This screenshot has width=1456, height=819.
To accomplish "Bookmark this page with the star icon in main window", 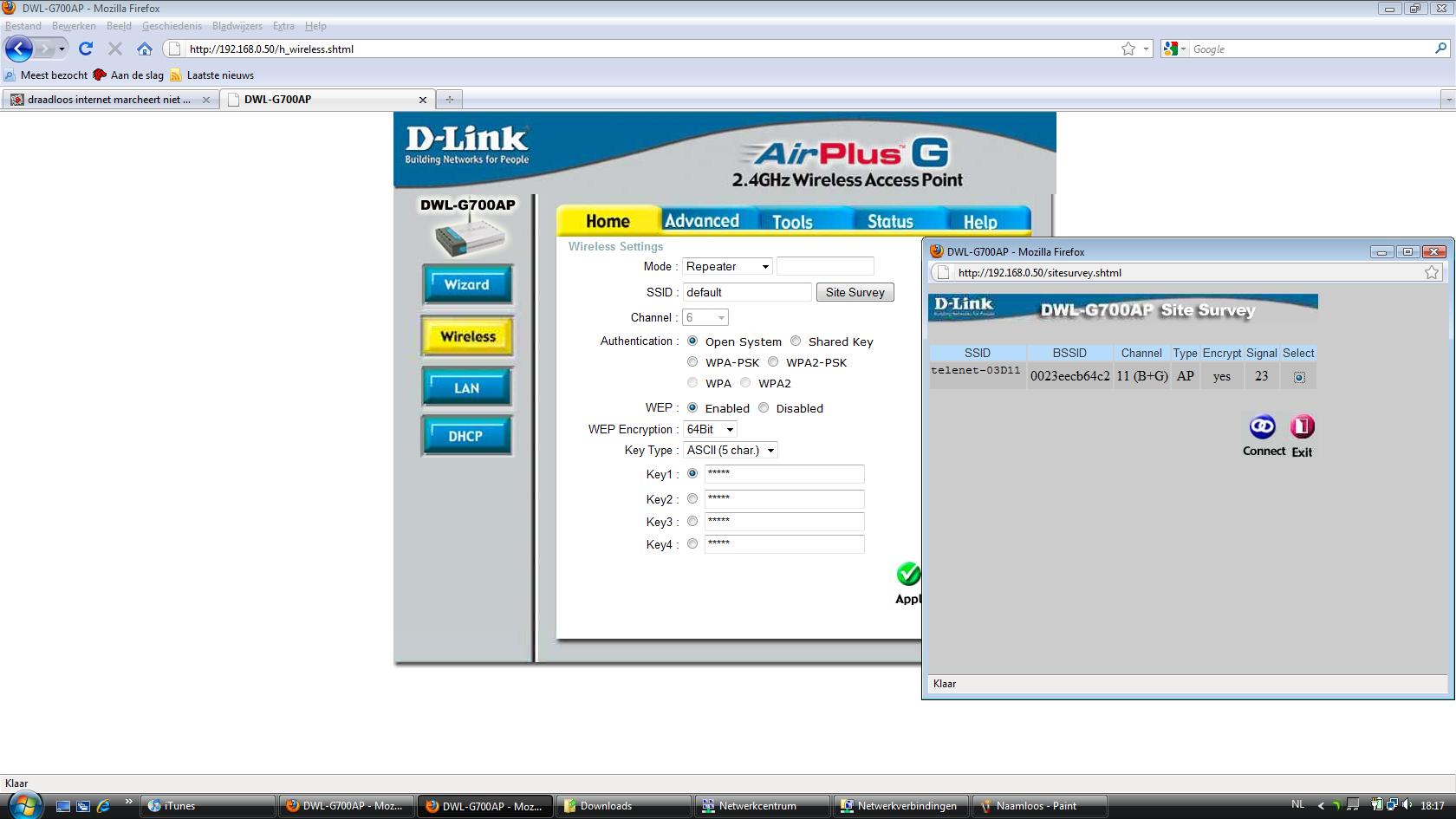I will click(x=1128, y=49).
